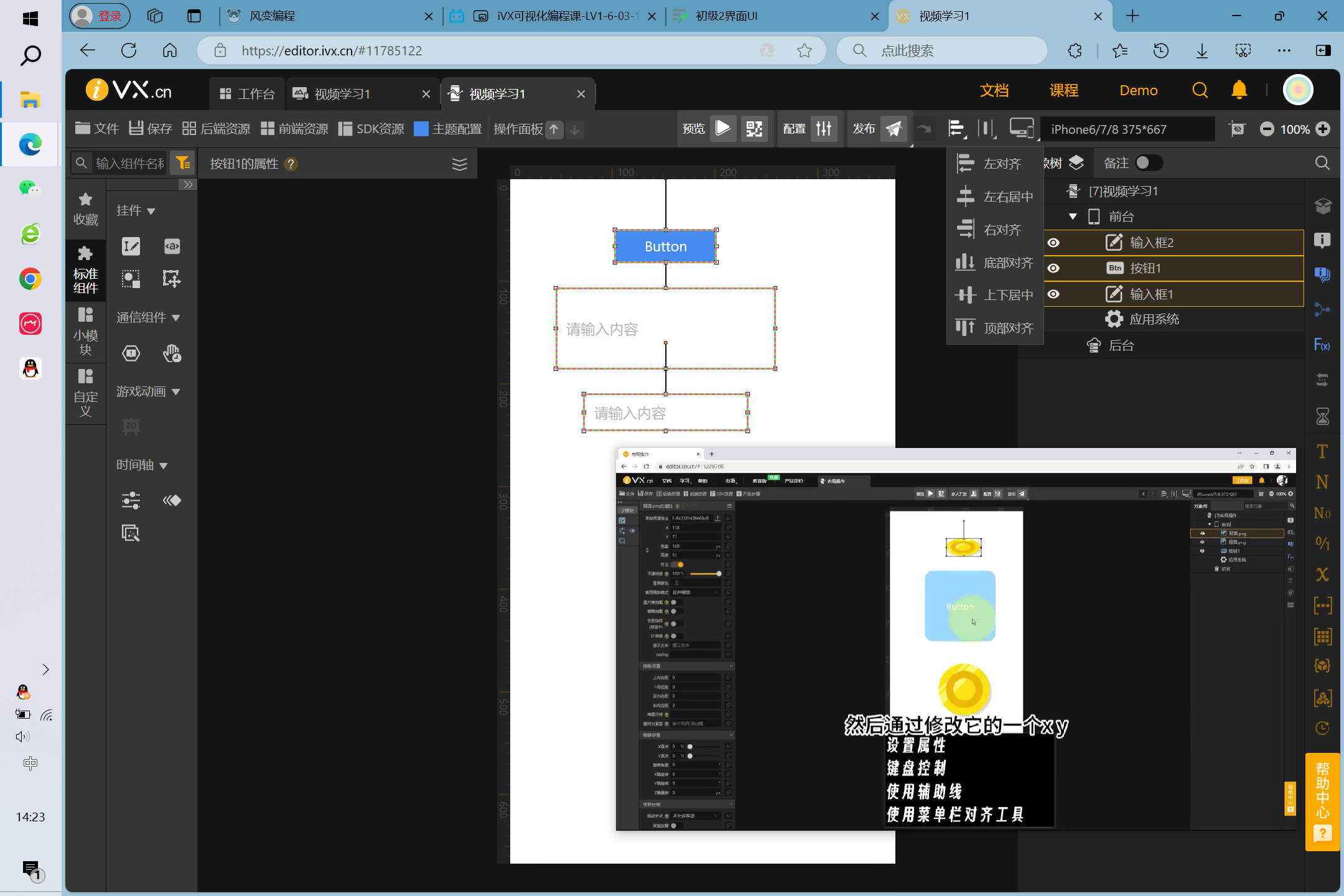
Task: Open 主题配置 theme settings
Action: pos(448,129)
